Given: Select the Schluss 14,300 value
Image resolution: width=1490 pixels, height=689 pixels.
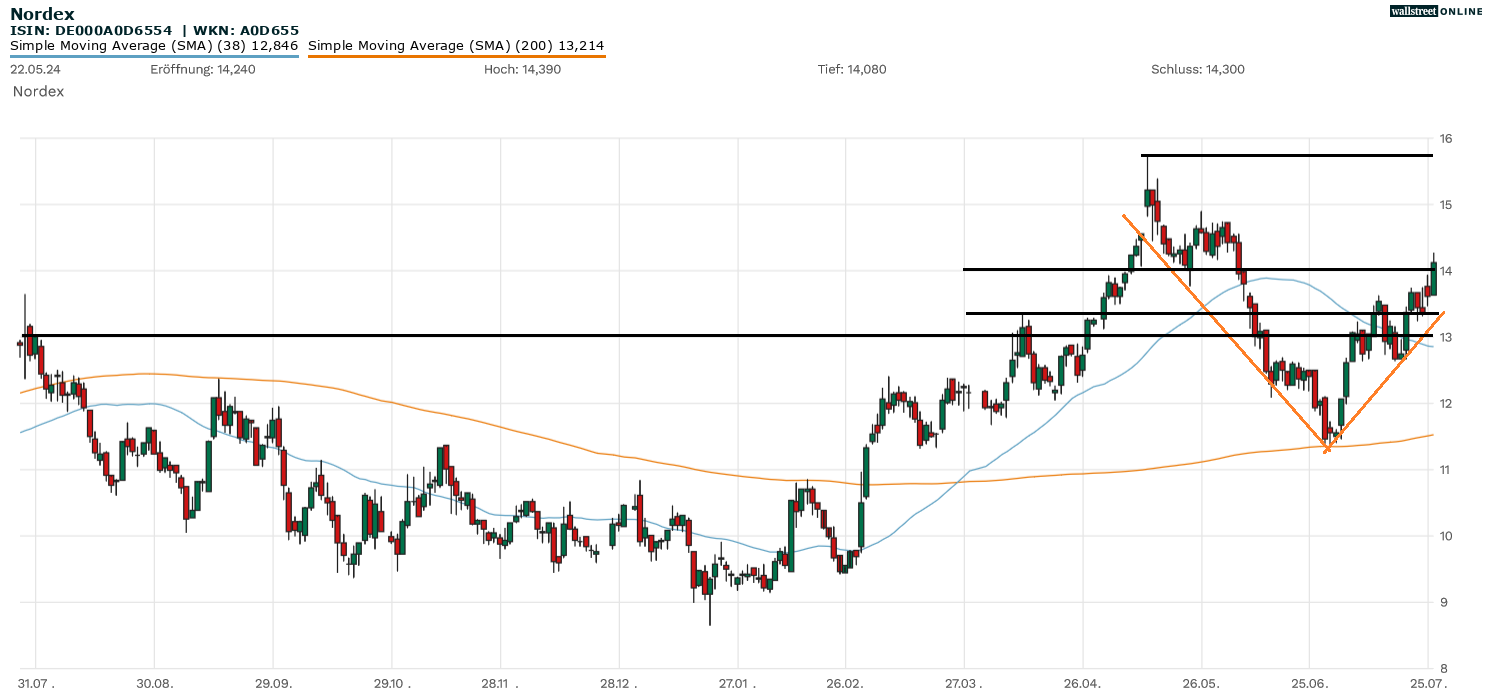Looking at the screenshot, I should [x=1198, y=69].
